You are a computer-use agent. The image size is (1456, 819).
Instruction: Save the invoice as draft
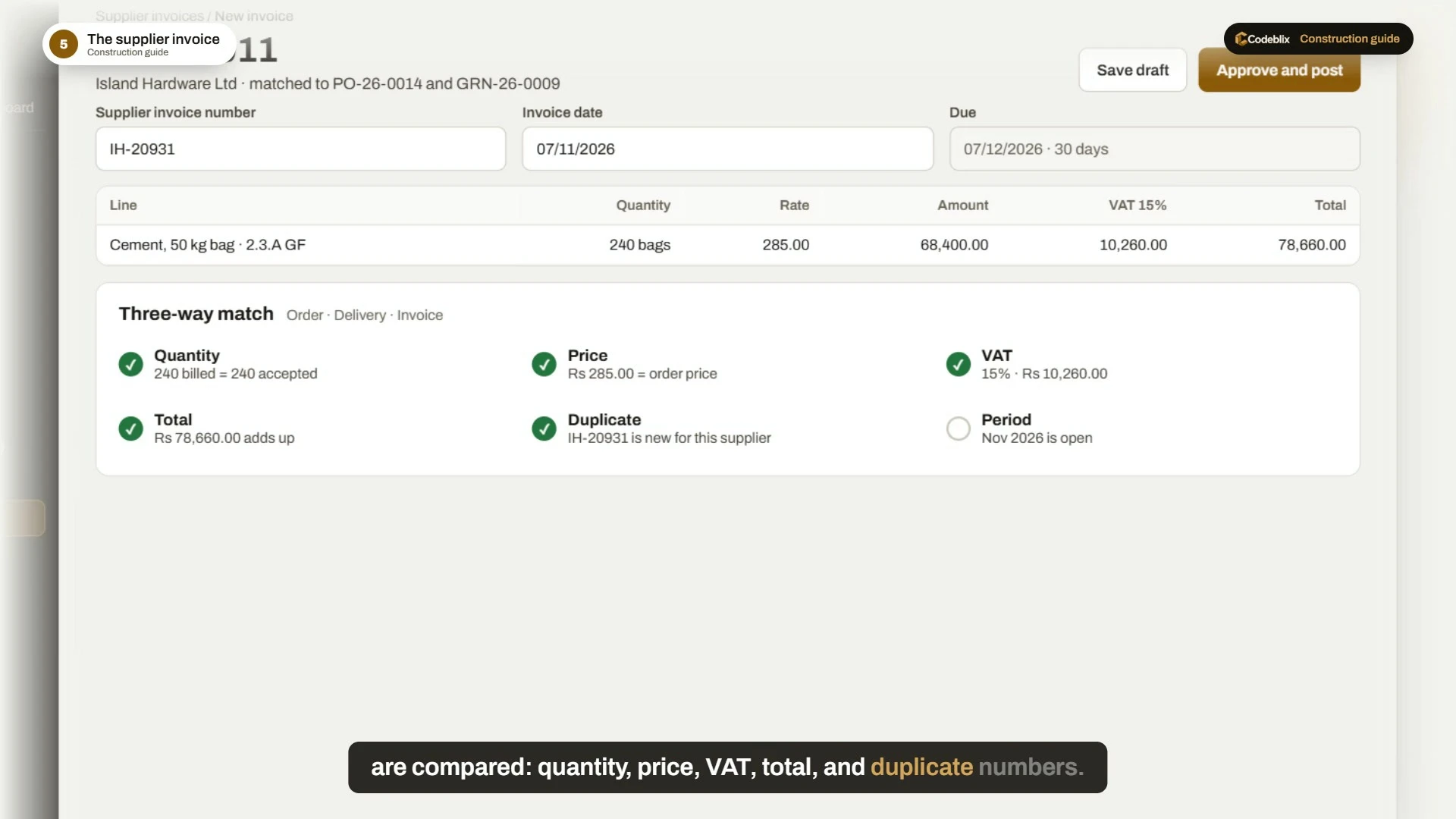coord(1132,71)
